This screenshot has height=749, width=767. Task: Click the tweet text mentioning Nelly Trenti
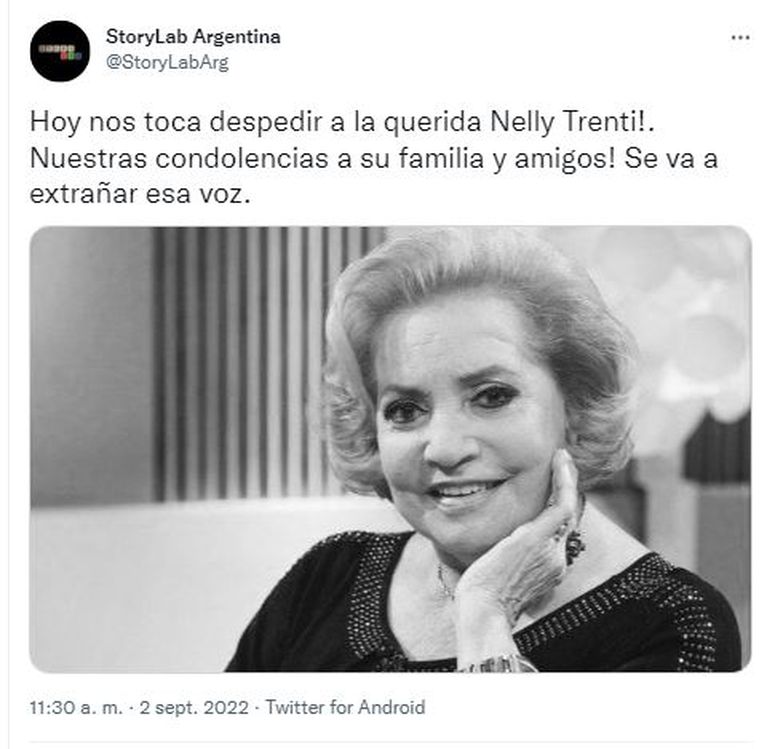(374, 158)
